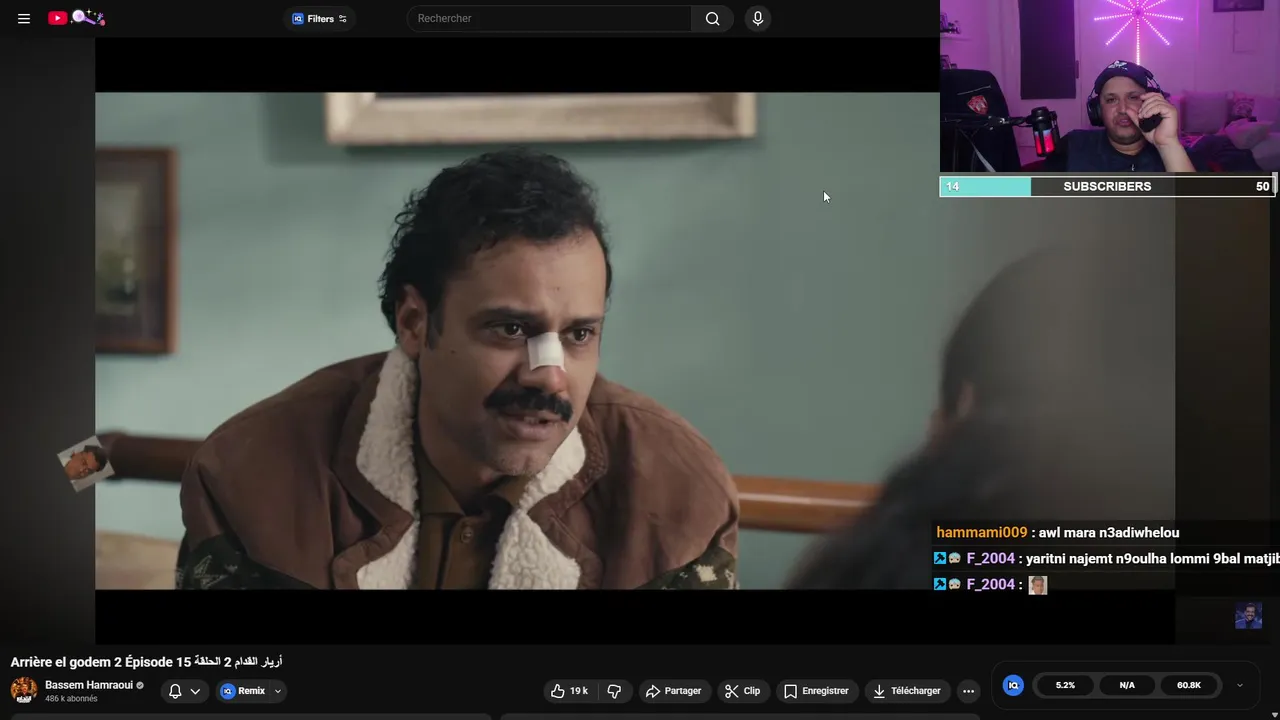Open the vidIQ Filters button
The height and width of the screenshot is (720, 1280).
(319, 18)
